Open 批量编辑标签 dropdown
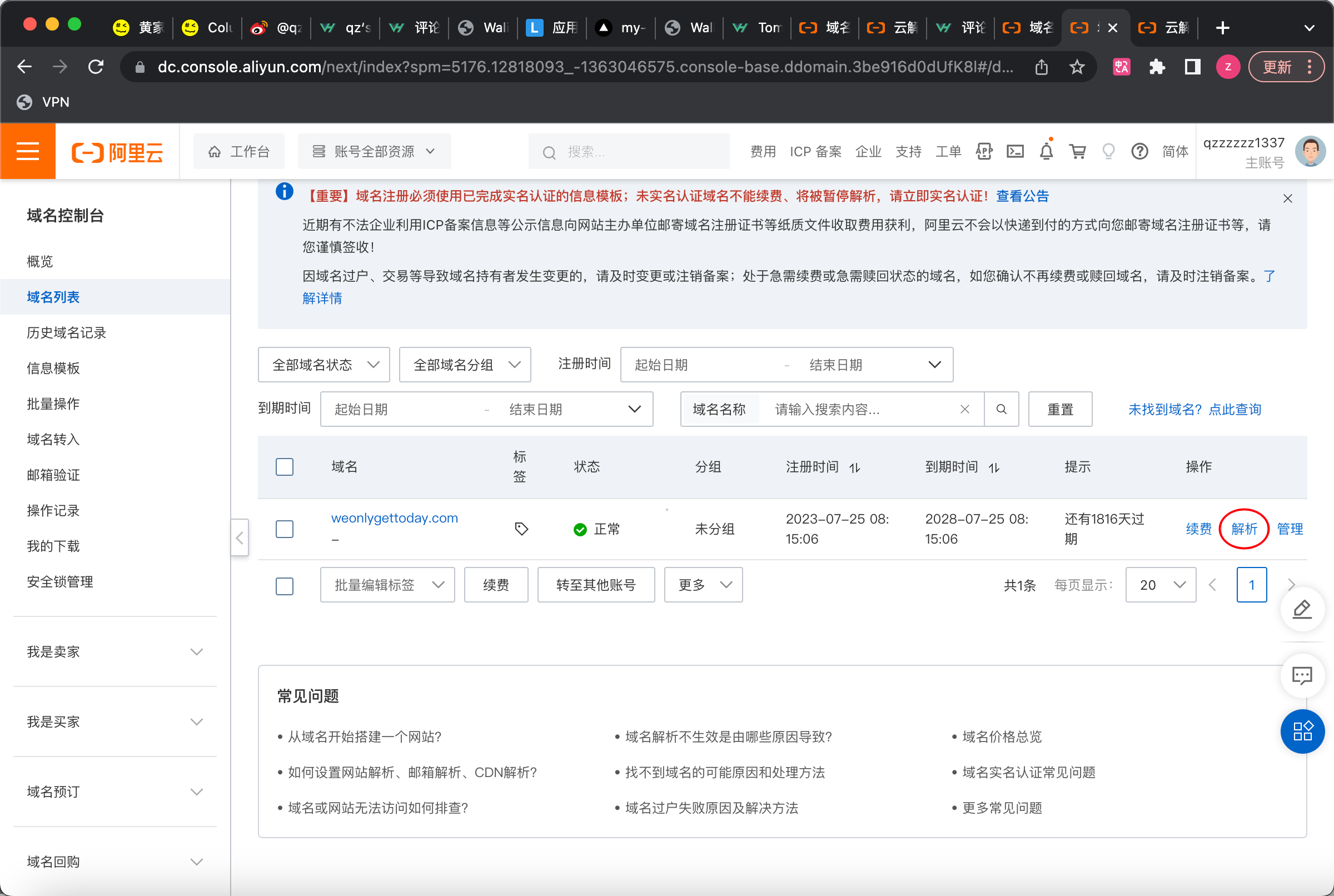 387,585
